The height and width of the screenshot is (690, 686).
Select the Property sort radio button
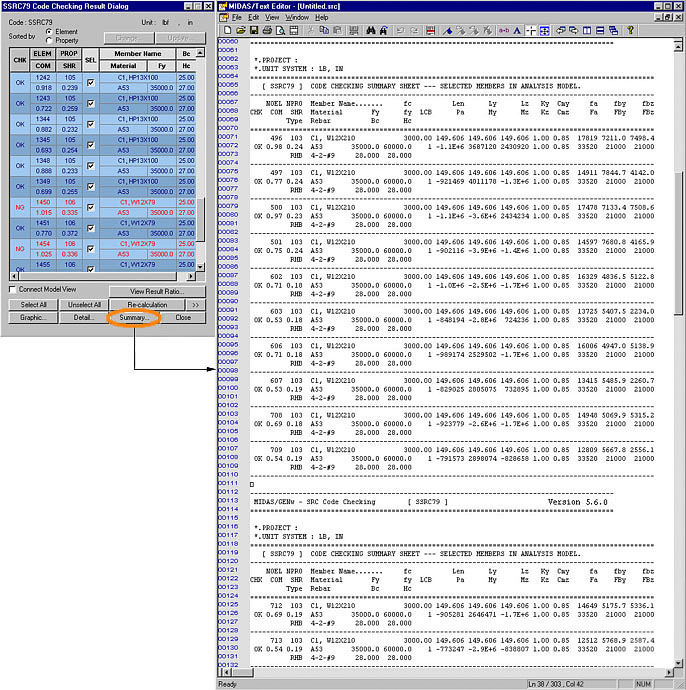pyautogui.click(x=49, y=40)
